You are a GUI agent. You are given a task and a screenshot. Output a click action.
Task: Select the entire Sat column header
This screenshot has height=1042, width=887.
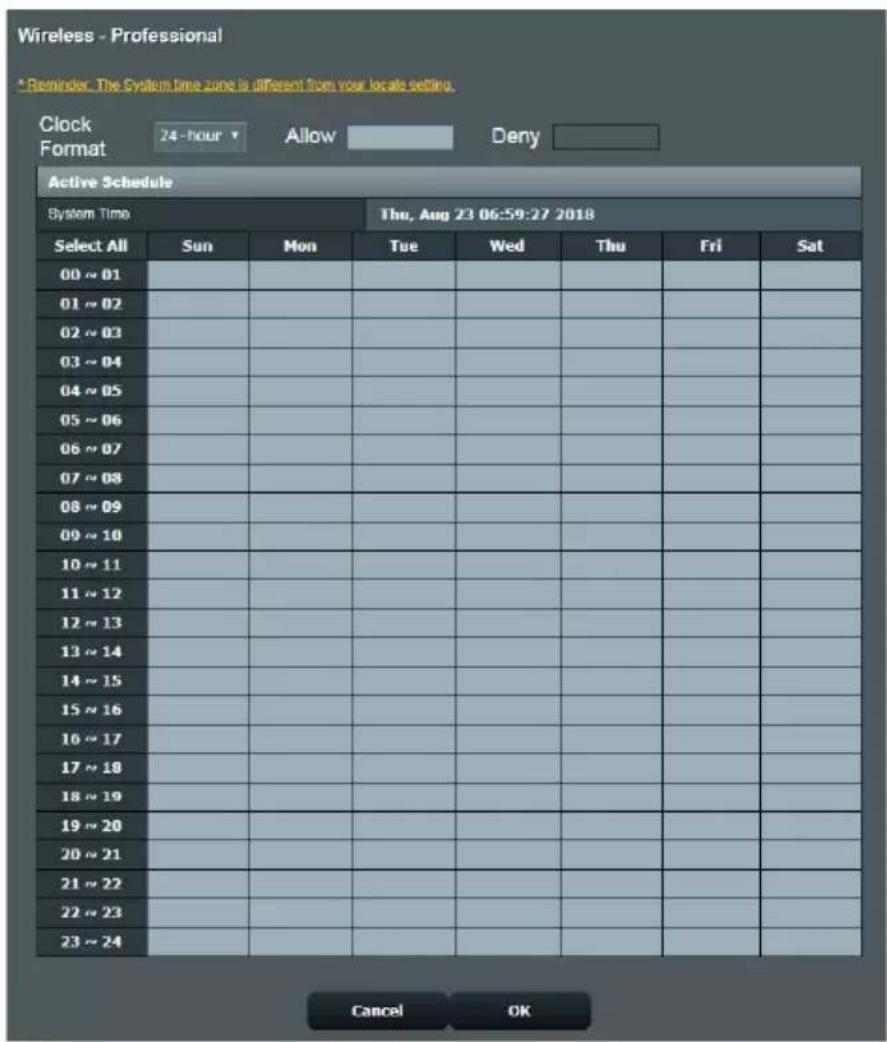coord(811,246)
